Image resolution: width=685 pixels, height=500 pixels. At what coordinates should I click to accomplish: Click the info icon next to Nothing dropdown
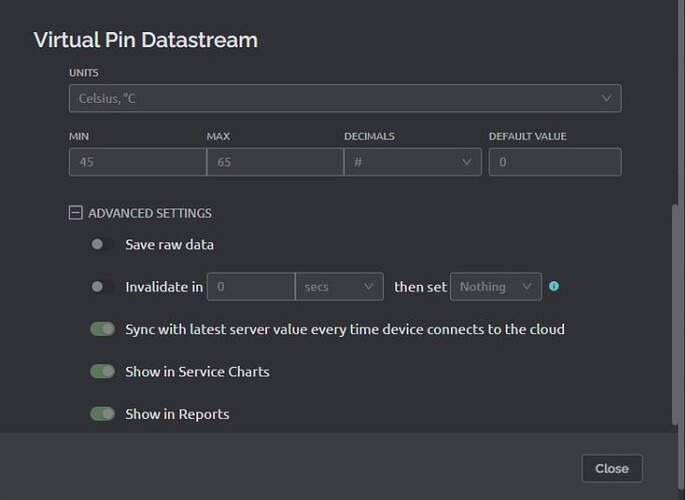[554, 286]
